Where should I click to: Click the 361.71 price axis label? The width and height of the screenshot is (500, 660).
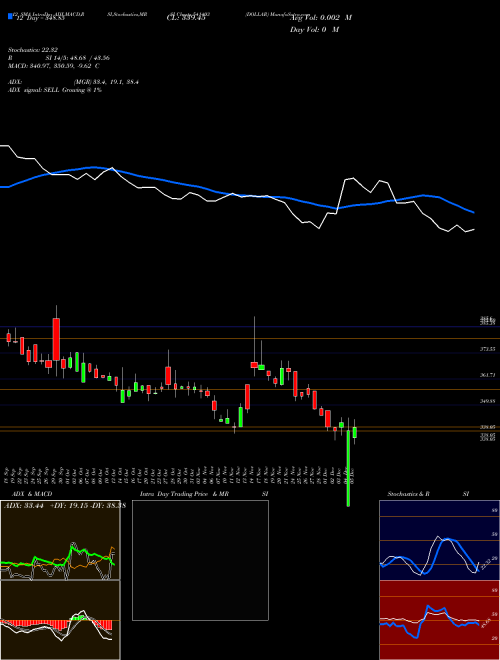487,375
